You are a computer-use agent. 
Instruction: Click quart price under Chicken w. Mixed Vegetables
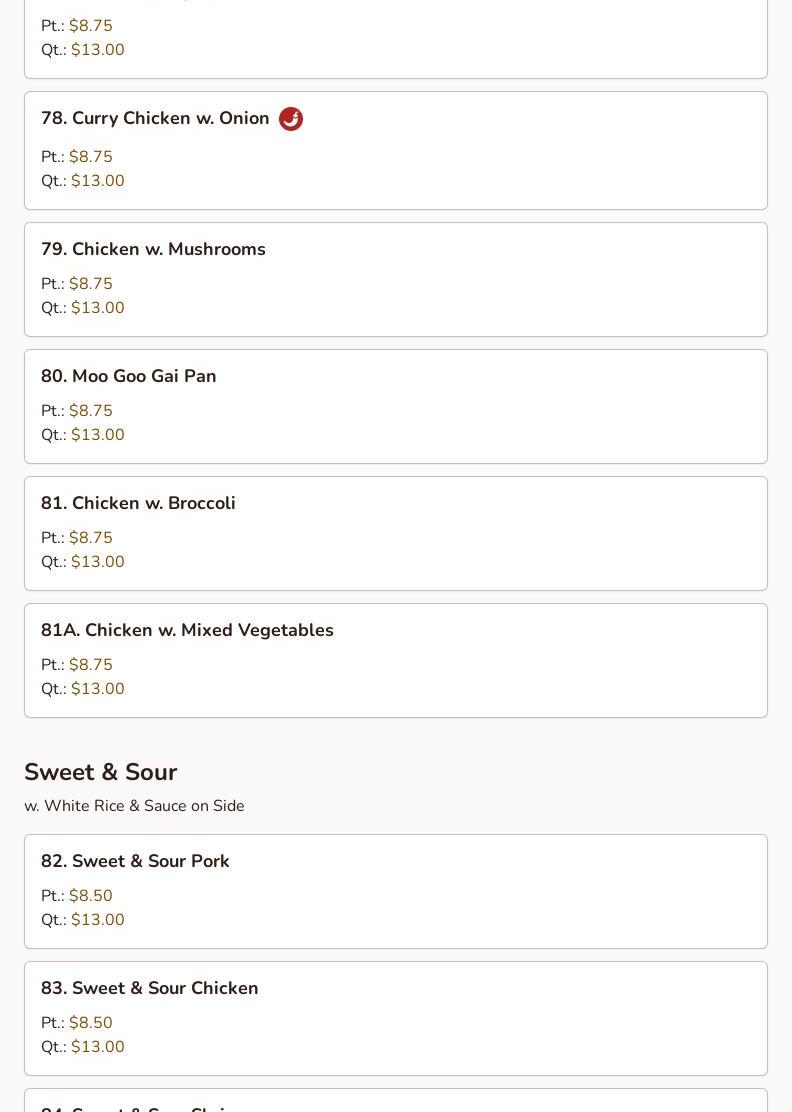tap(97, 689)
